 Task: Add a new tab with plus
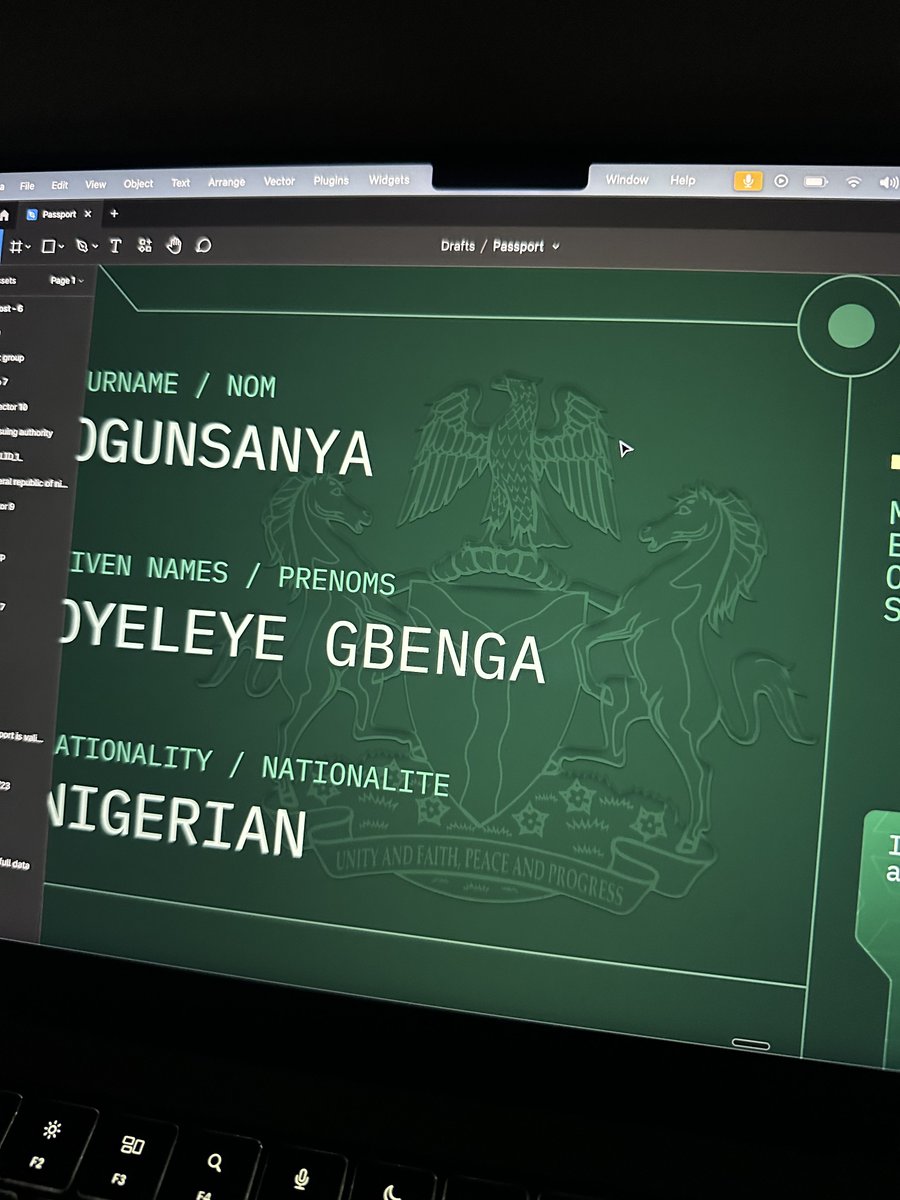[x=114, y=213]
